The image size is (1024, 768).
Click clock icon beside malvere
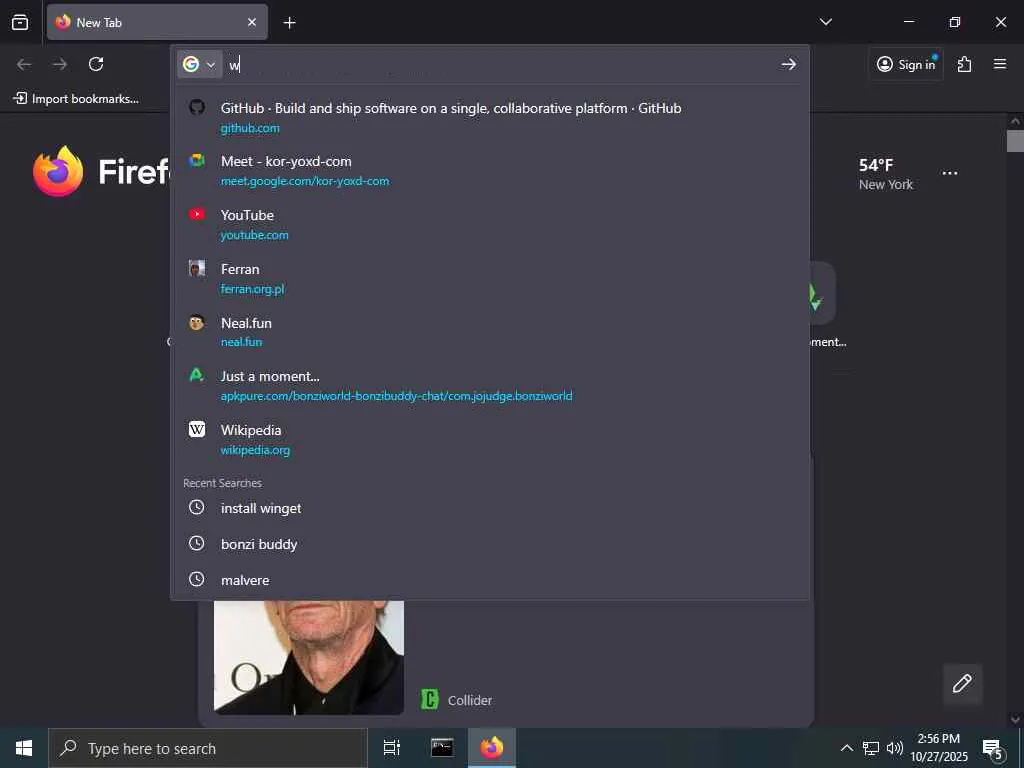pos(197,579)
